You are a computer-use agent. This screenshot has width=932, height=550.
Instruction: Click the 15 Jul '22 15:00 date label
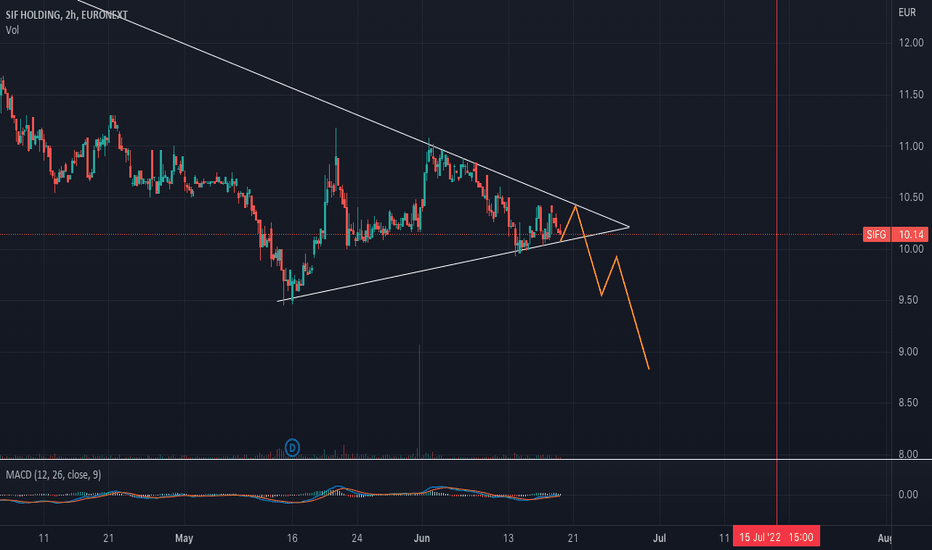(x=776, y=537)
